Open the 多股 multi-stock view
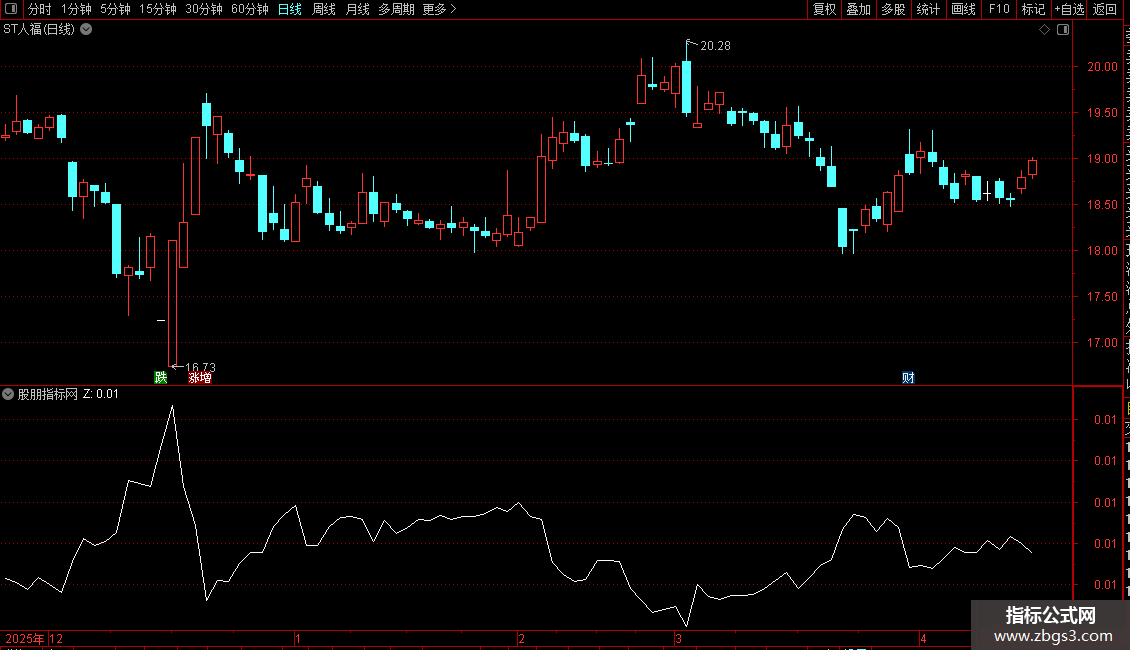Screen dimensions: 1130x650 pos(894,9)
